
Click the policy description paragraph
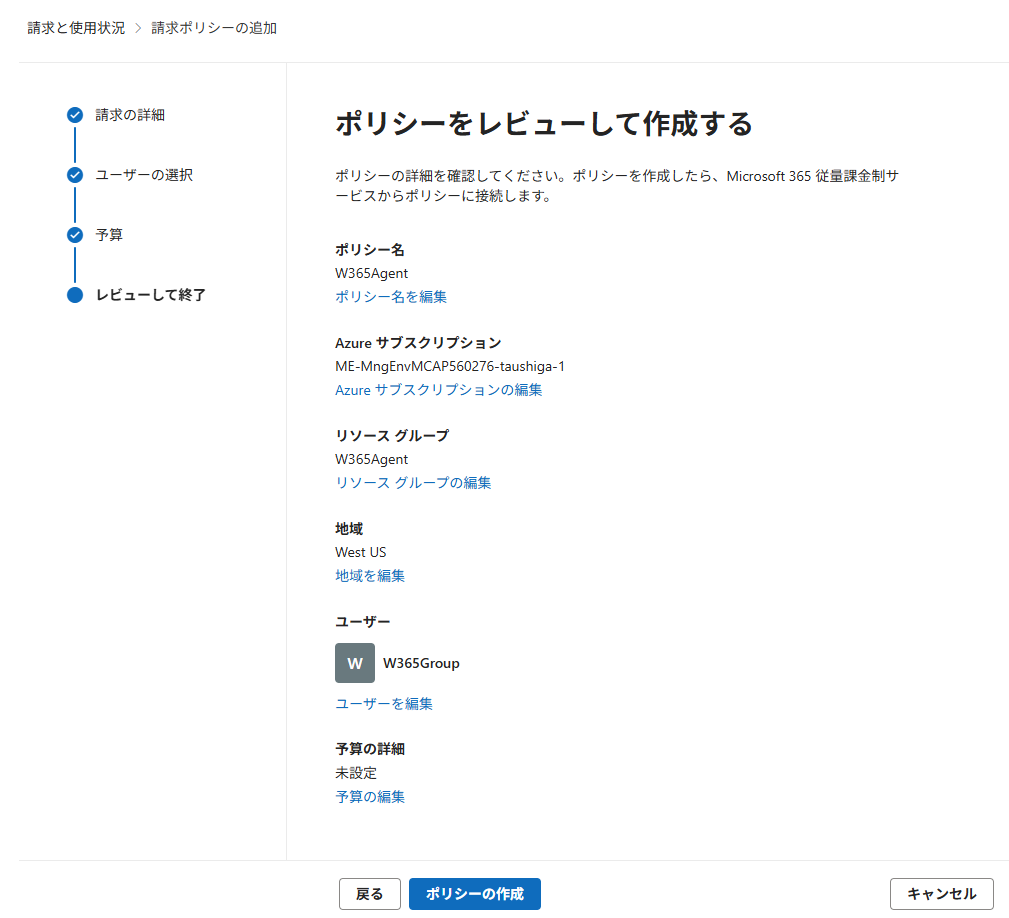616,186
